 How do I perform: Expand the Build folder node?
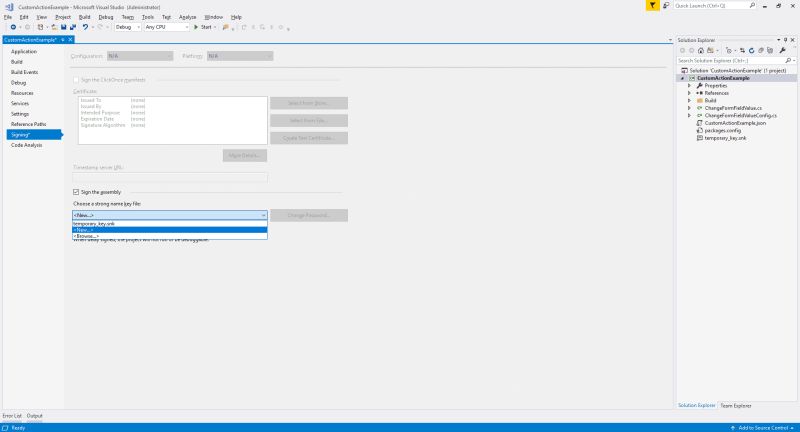[x=689, y=100]
